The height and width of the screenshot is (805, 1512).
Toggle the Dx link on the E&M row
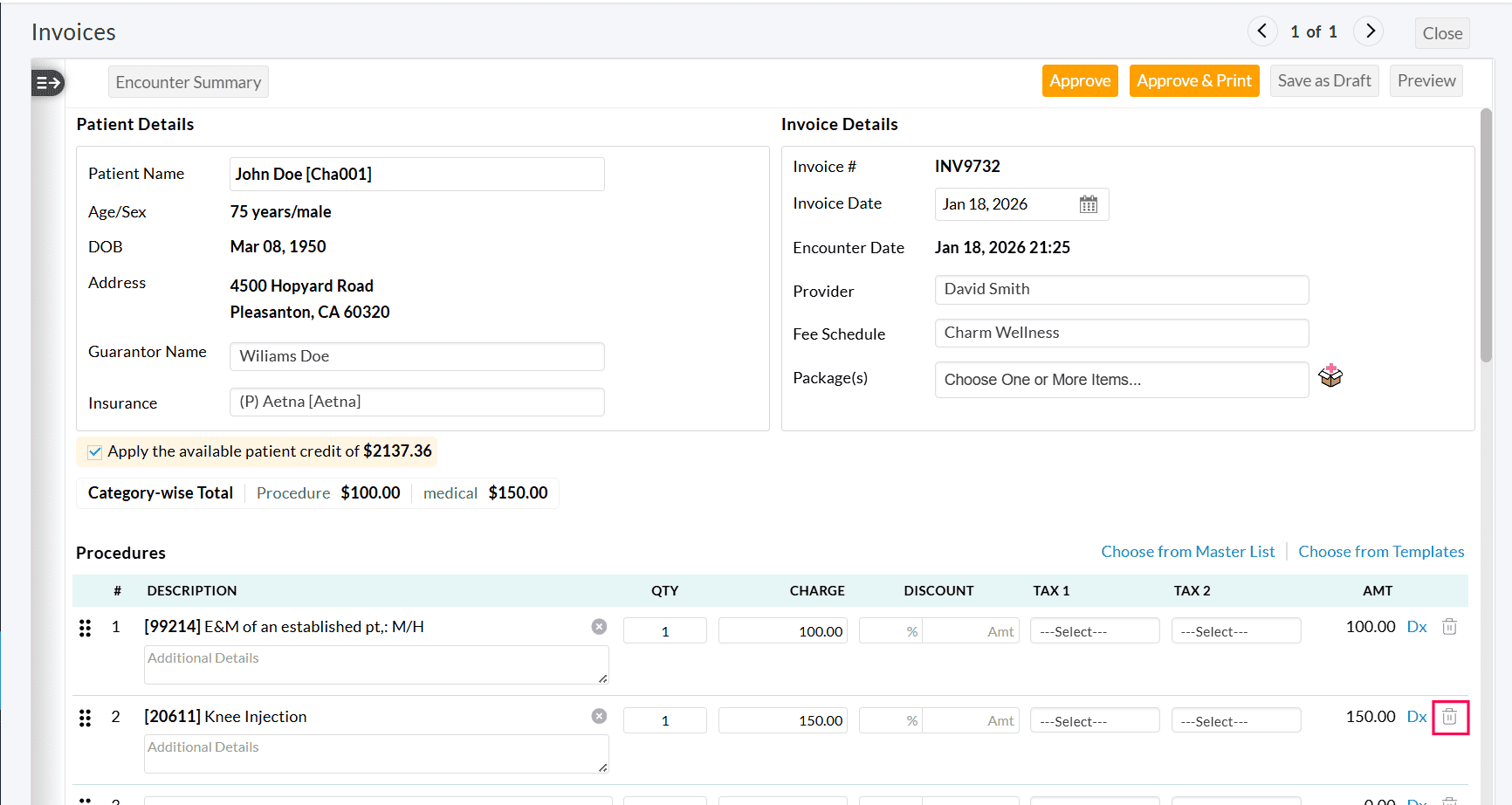click(x=1417, y=626)
